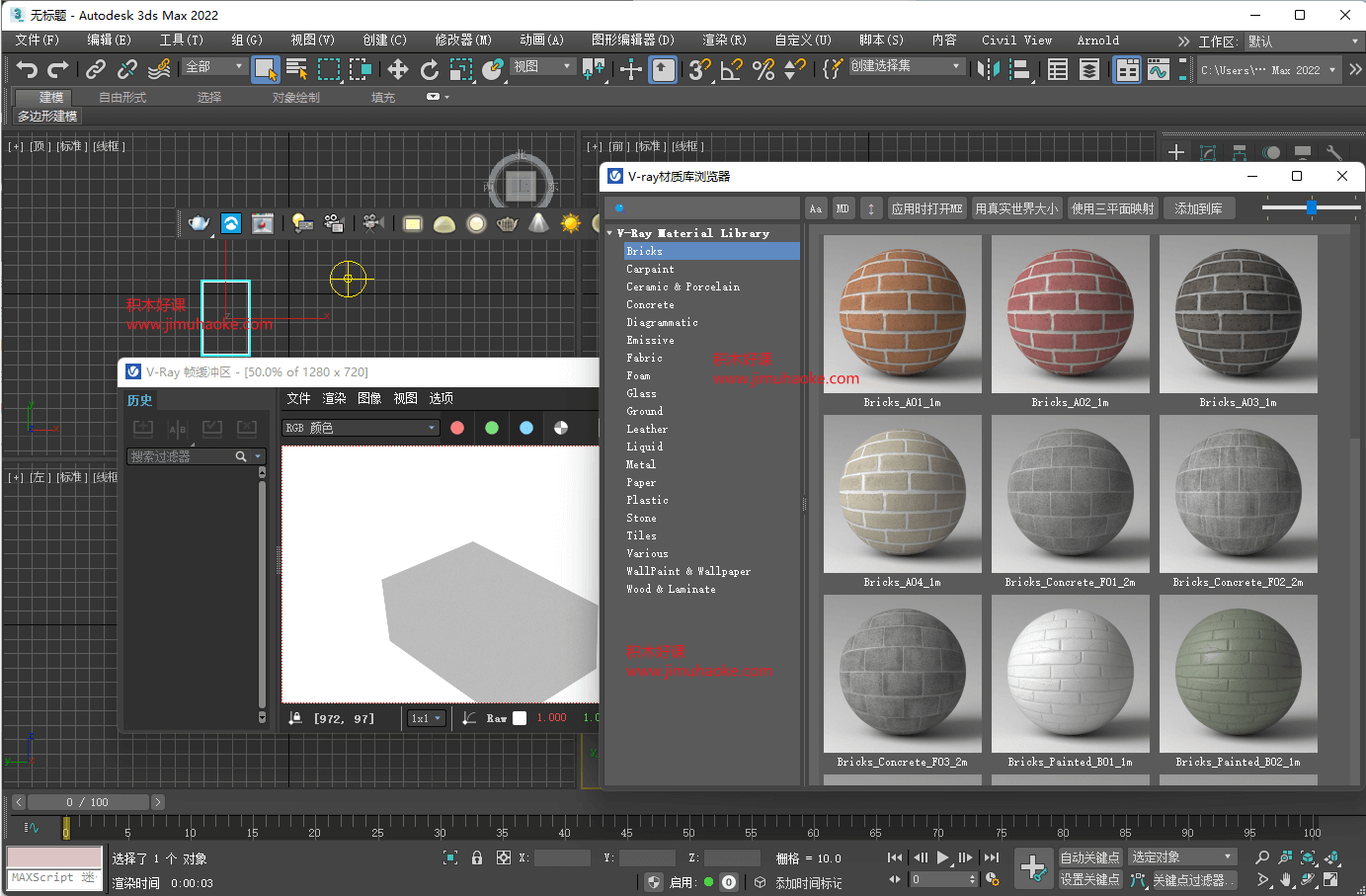This screenshot has width=1366, height=896.
Task: Click the large Set Keys plus button
Action: tap(1033, 868)
